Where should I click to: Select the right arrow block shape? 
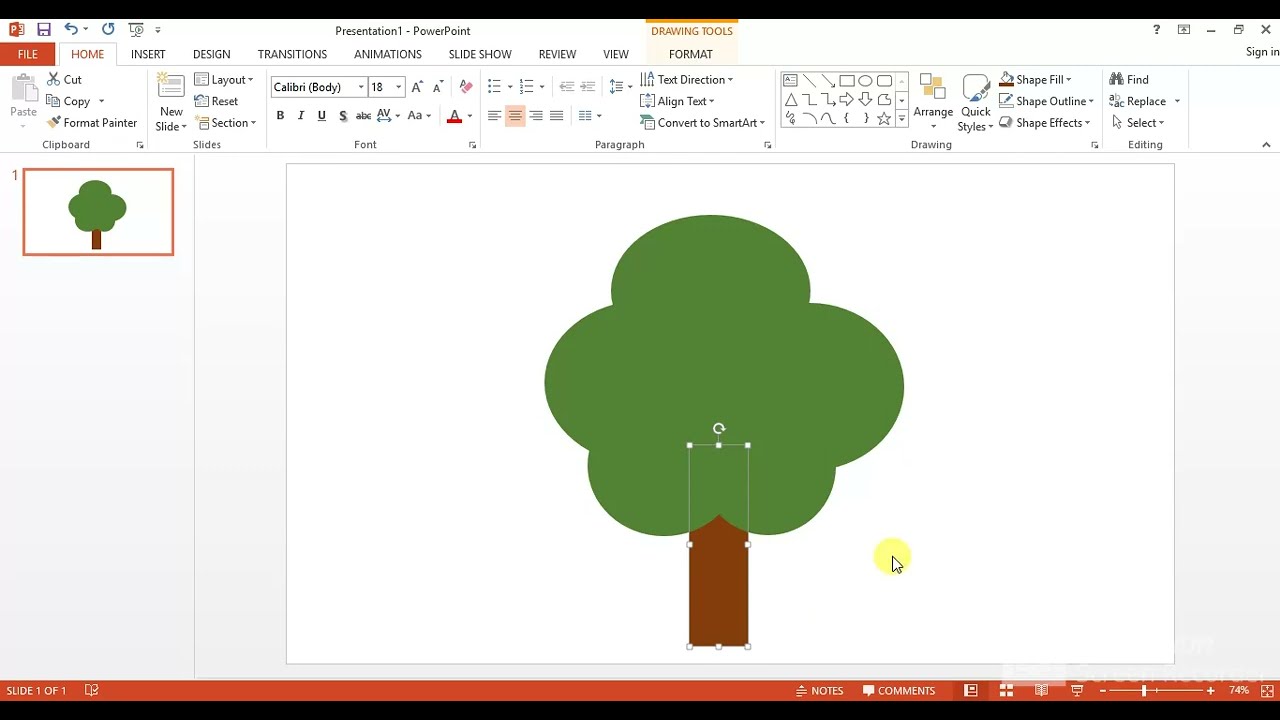(846, 99)
